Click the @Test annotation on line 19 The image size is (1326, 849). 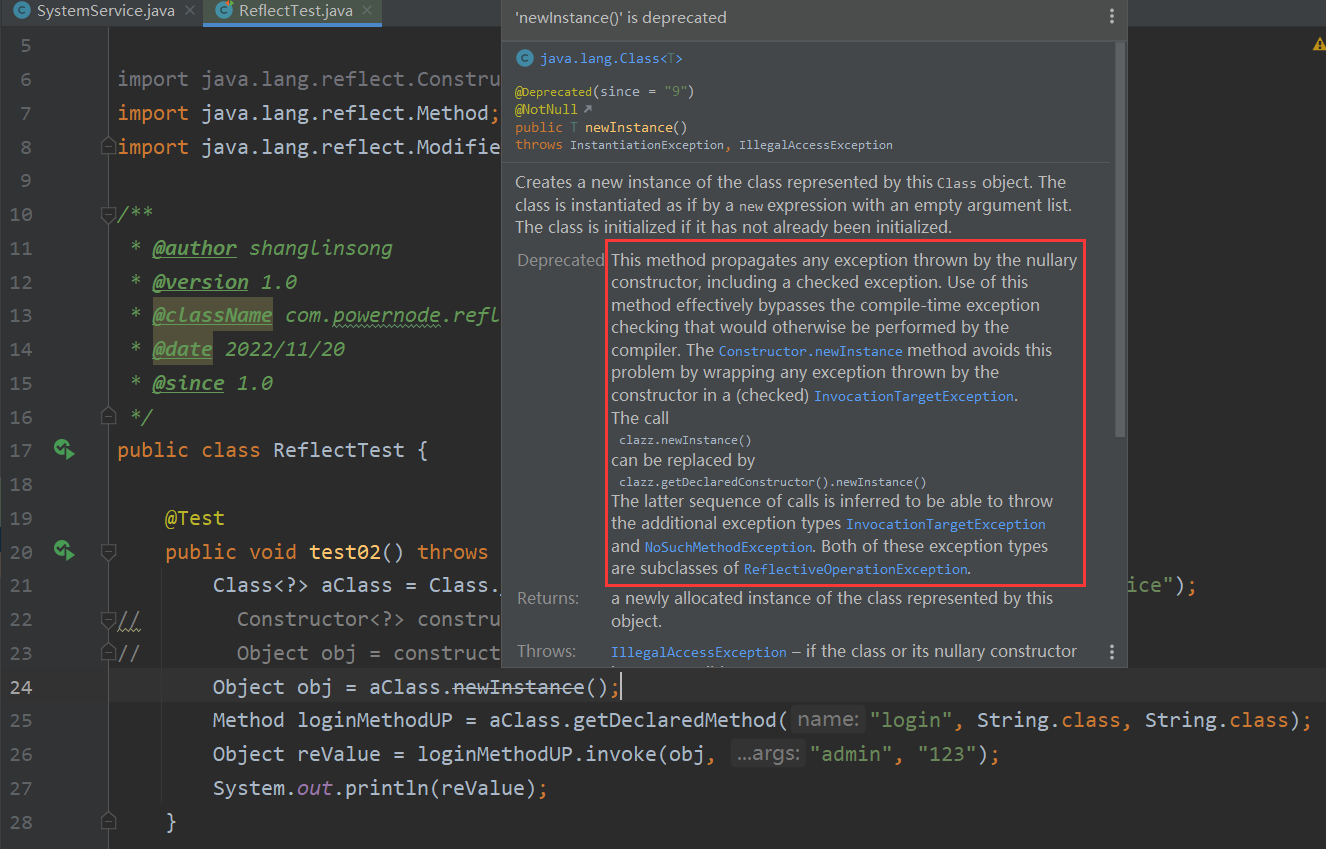pos(195,518)
